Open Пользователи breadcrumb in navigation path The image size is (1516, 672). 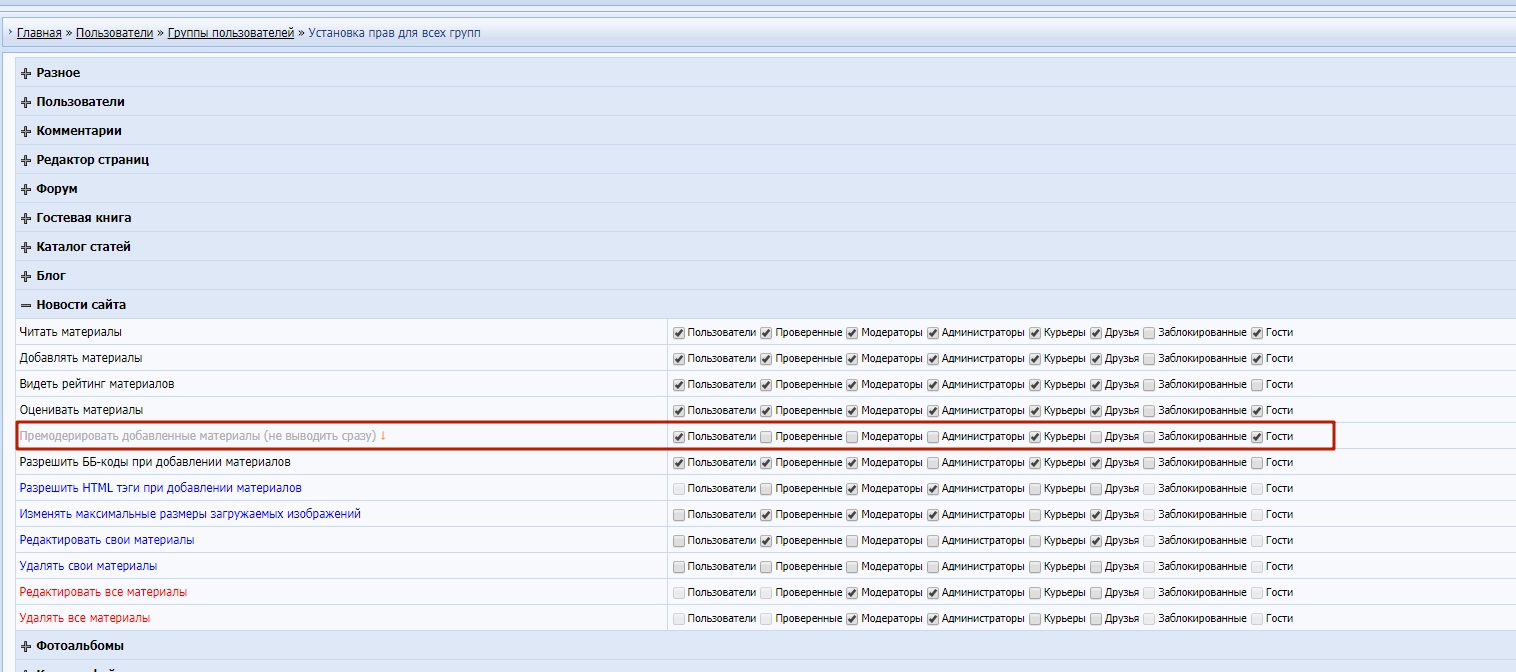115,33
